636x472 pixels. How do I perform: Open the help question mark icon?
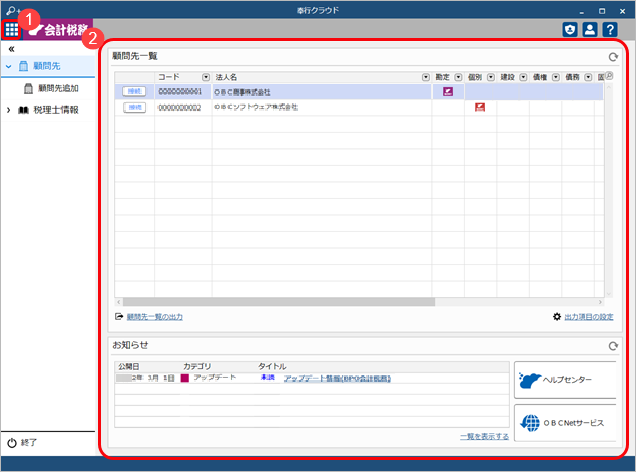[610, 30]
